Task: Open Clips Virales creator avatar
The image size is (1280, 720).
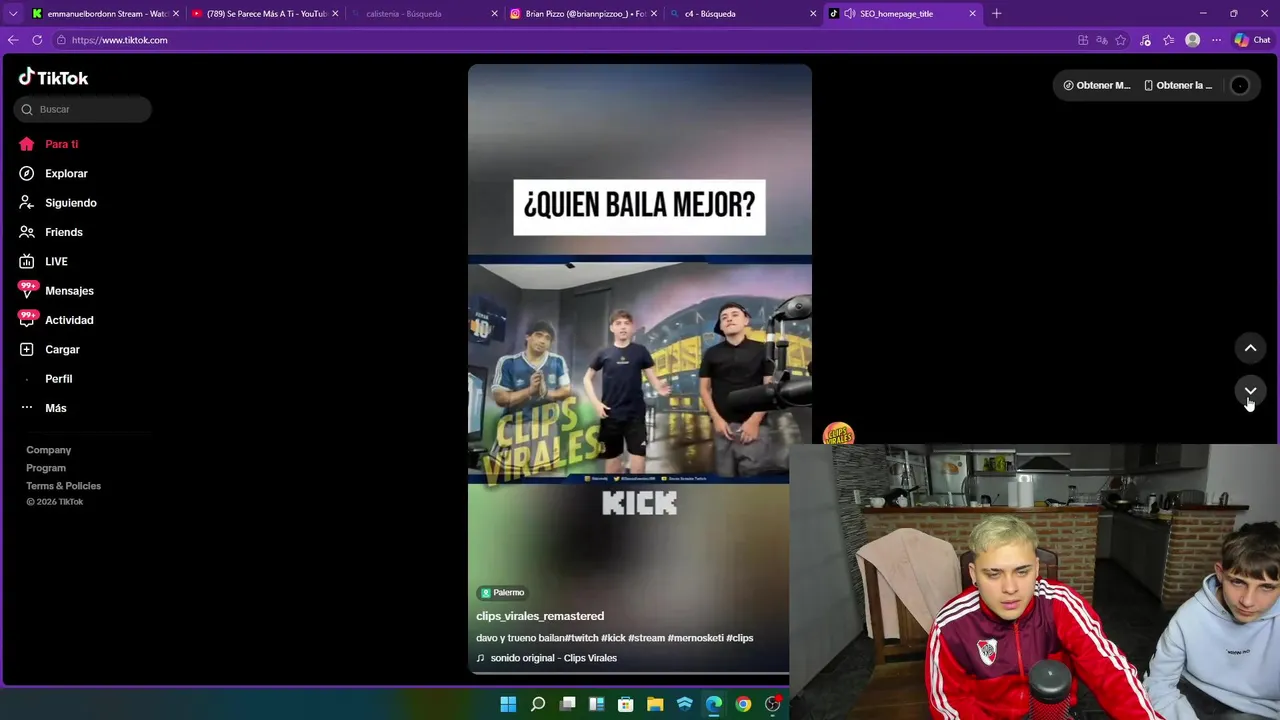Action: (838, 434)
